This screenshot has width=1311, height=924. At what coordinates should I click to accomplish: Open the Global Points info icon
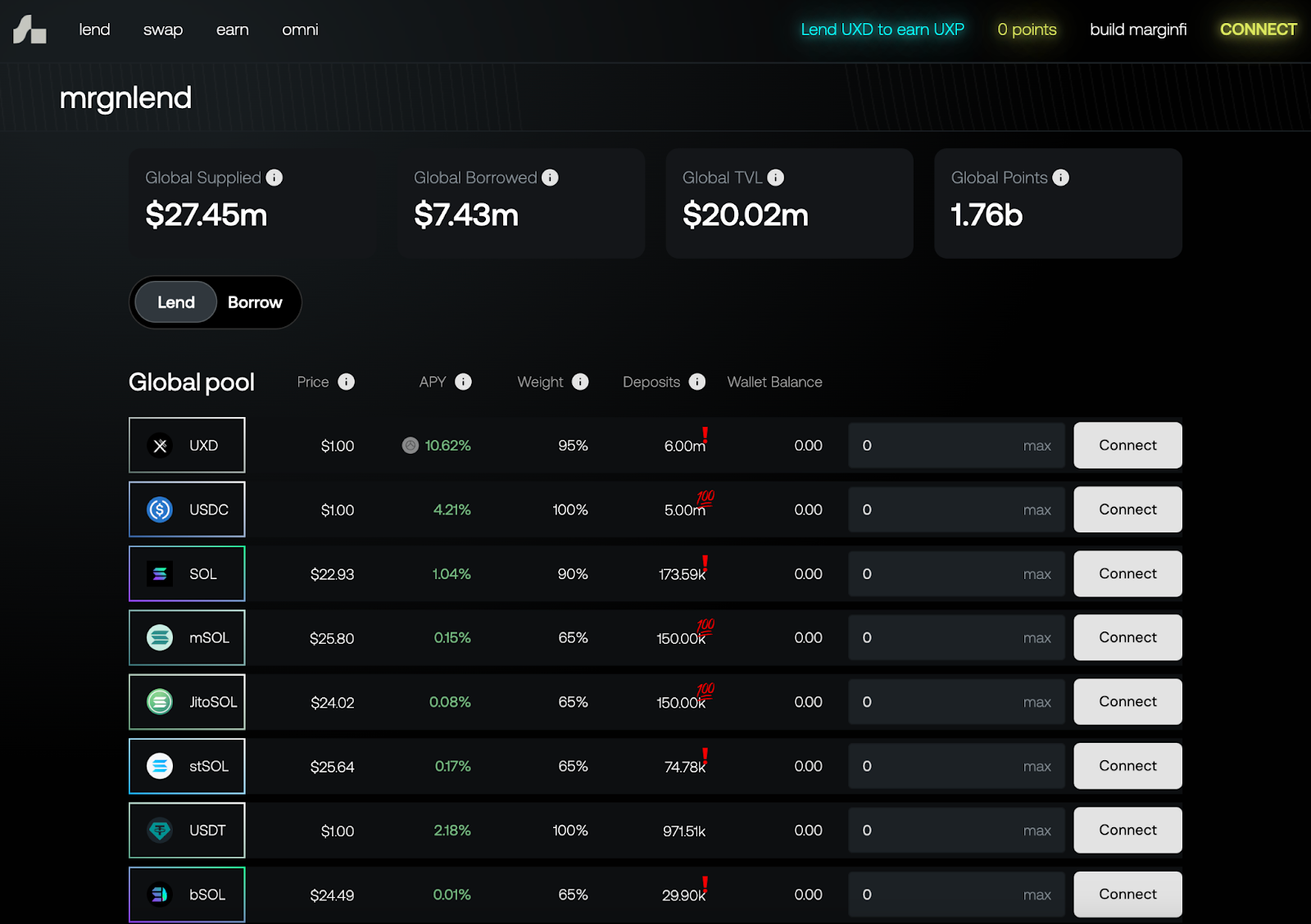click(x=1061, y=178)
